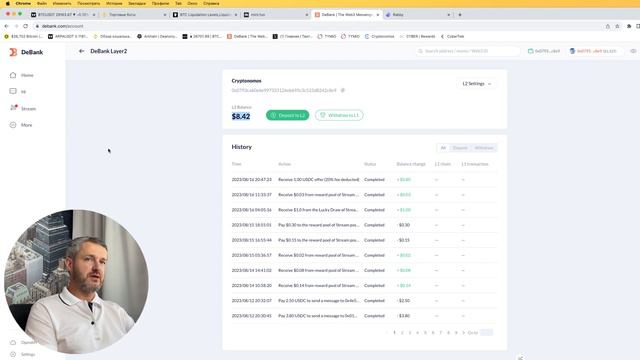Open the Arkham bookmark
Screen dimensions: 640x360
157,36
